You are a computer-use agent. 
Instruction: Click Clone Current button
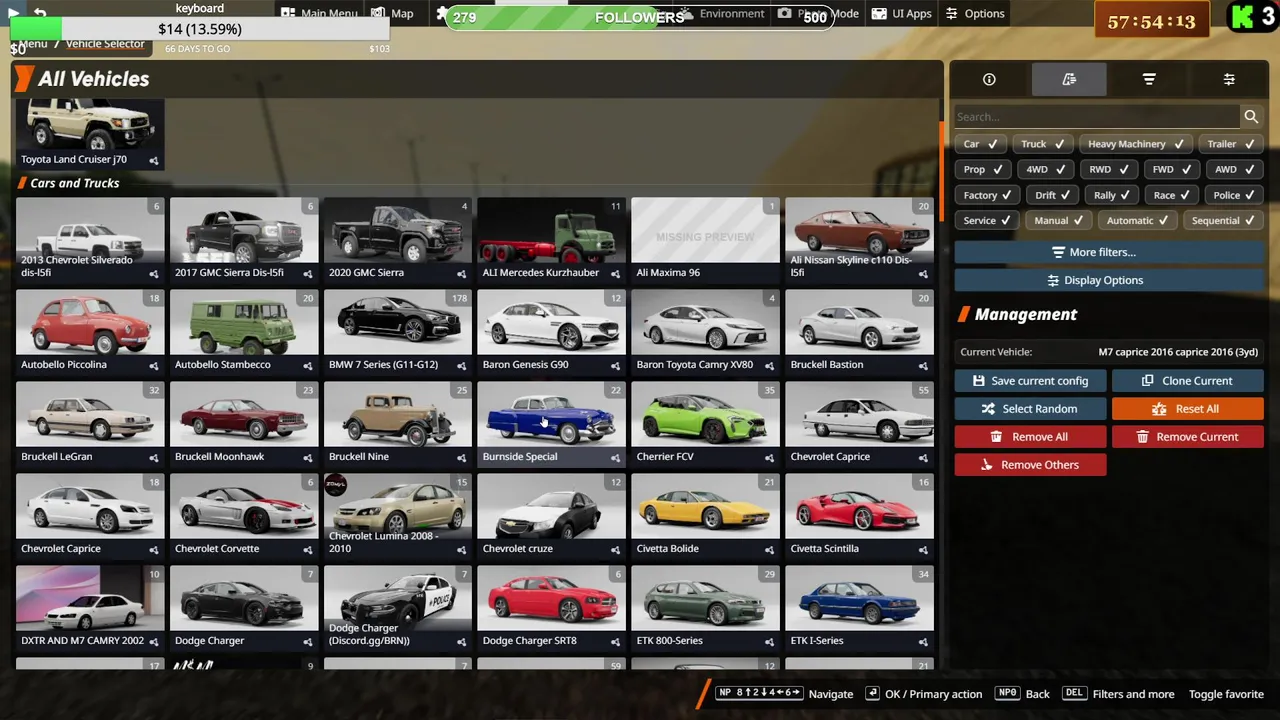tap(1188, 381)
